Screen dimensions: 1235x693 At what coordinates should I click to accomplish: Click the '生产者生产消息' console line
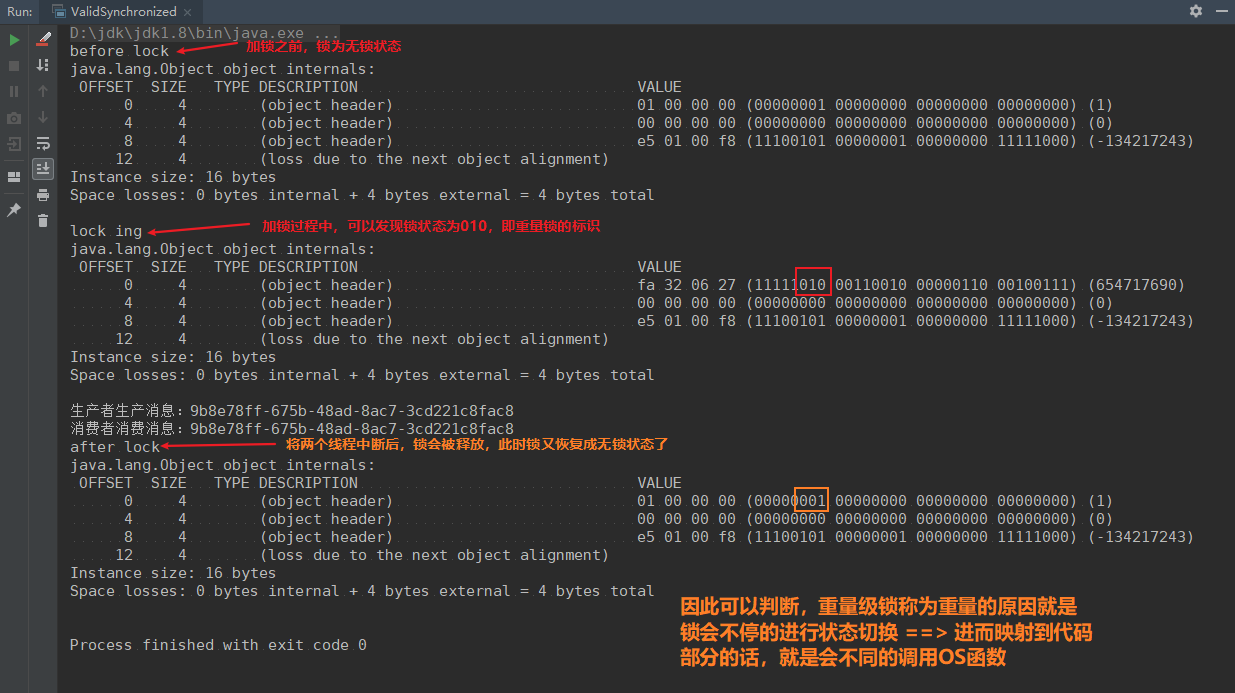click(x=292, y=411)
